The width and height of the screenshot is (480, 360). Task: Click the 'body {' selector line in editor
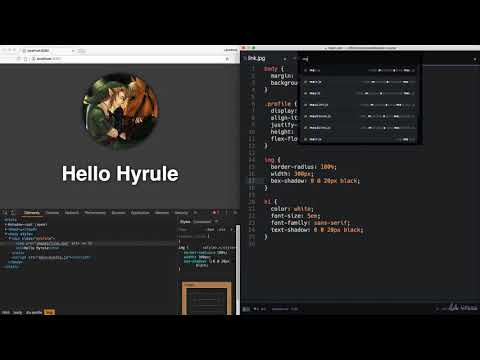point(274,69)
